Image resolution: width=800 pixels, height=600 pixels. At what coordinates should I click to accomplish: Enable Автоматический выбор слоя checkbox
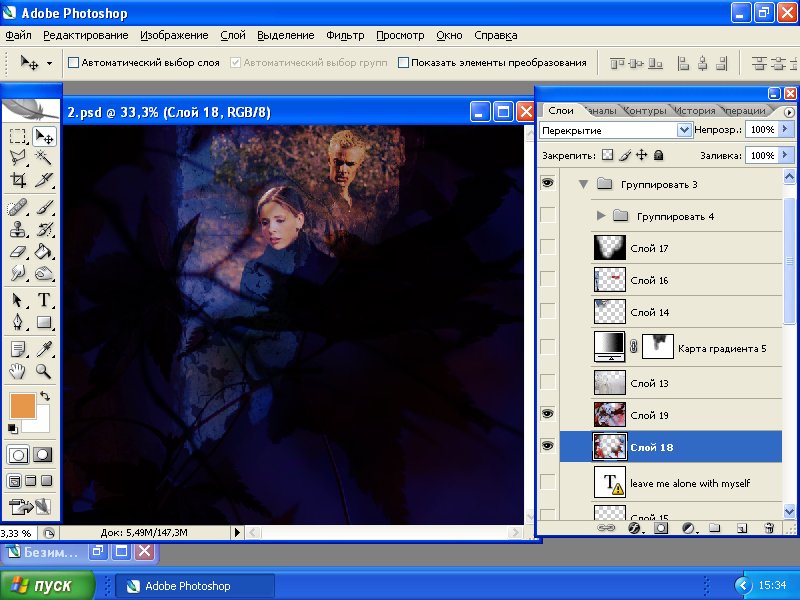(x=73, y=63)
